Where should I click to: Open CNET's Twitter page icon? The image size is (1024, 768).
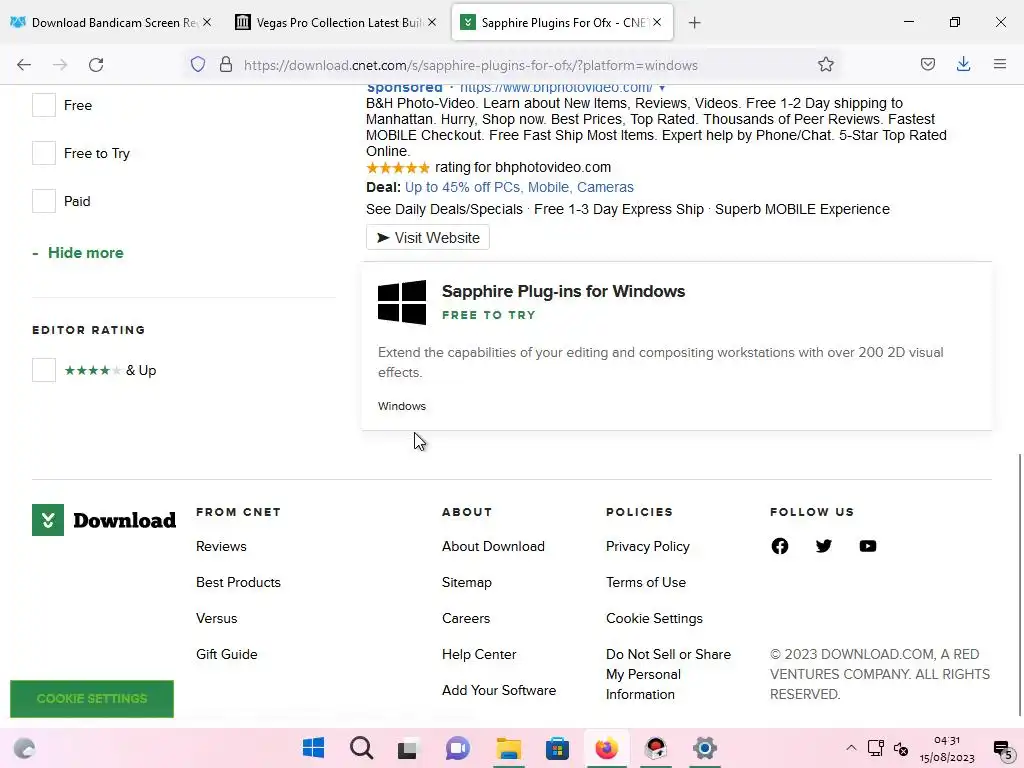pyautogui.click(x=824, y=546)
